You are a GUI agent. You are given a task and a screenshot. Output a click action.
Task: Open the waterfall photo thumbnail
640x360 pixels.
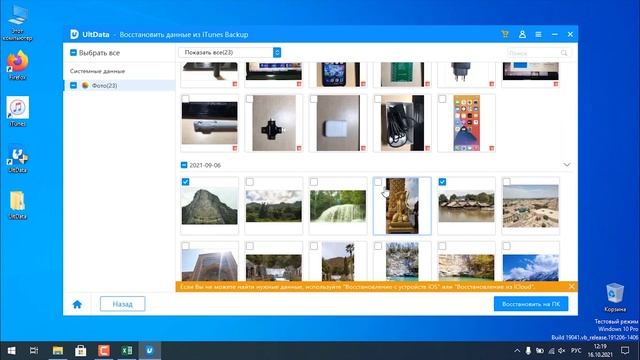pyautogui.click(x=338, y=206)
